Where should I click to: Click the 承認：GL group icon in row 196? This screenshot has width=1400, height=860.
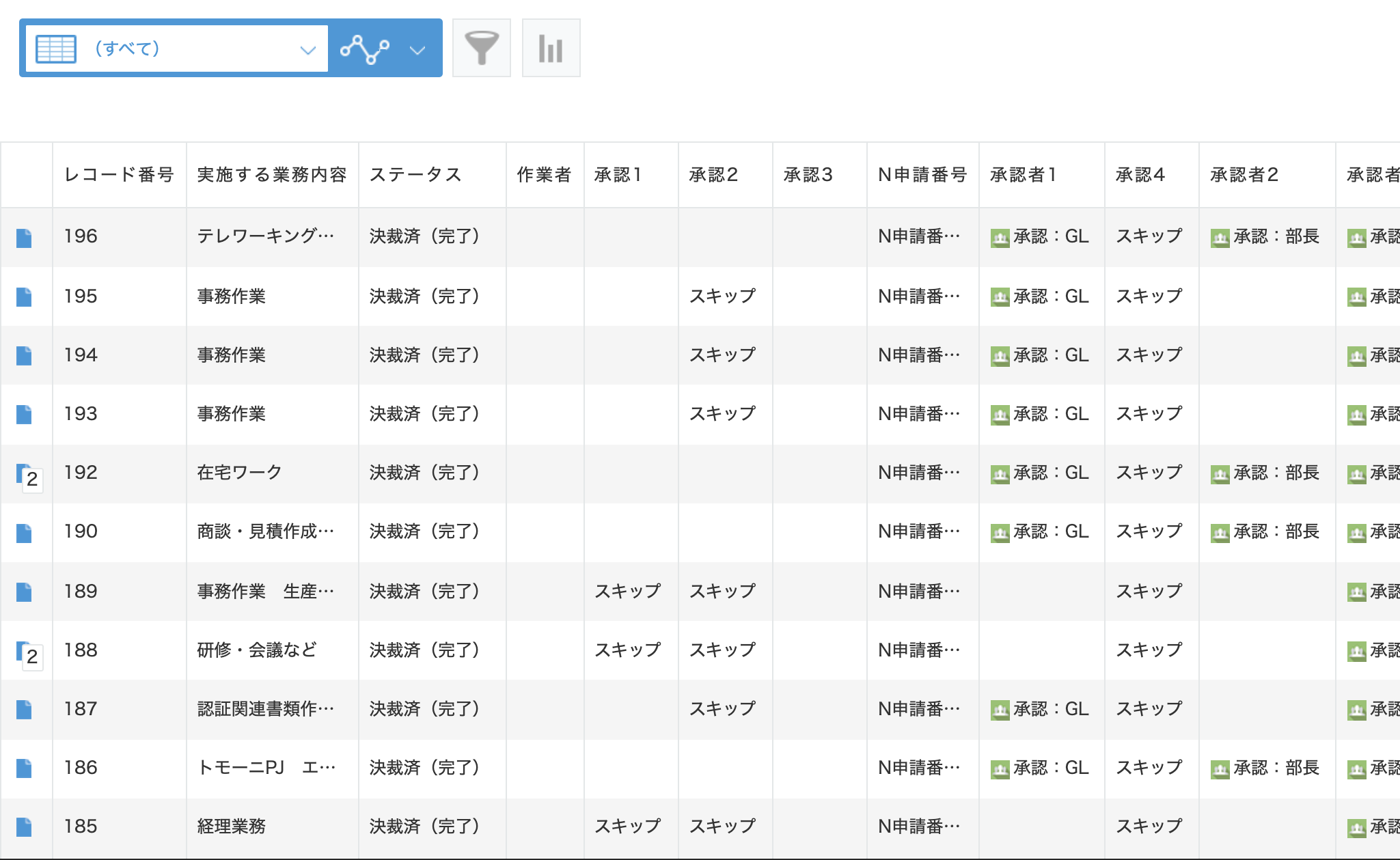tap(1000, 238)
